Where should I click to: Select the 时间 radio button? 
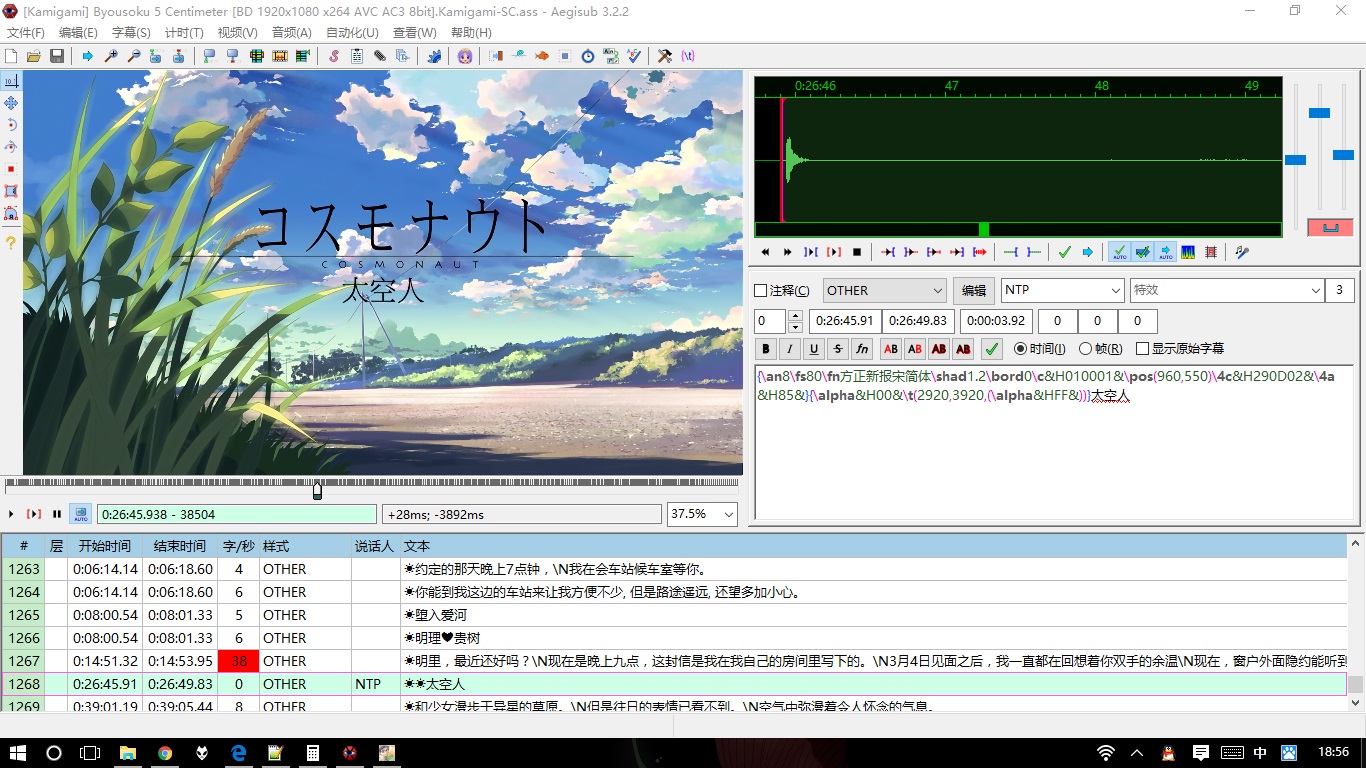tap(1020, 349)
